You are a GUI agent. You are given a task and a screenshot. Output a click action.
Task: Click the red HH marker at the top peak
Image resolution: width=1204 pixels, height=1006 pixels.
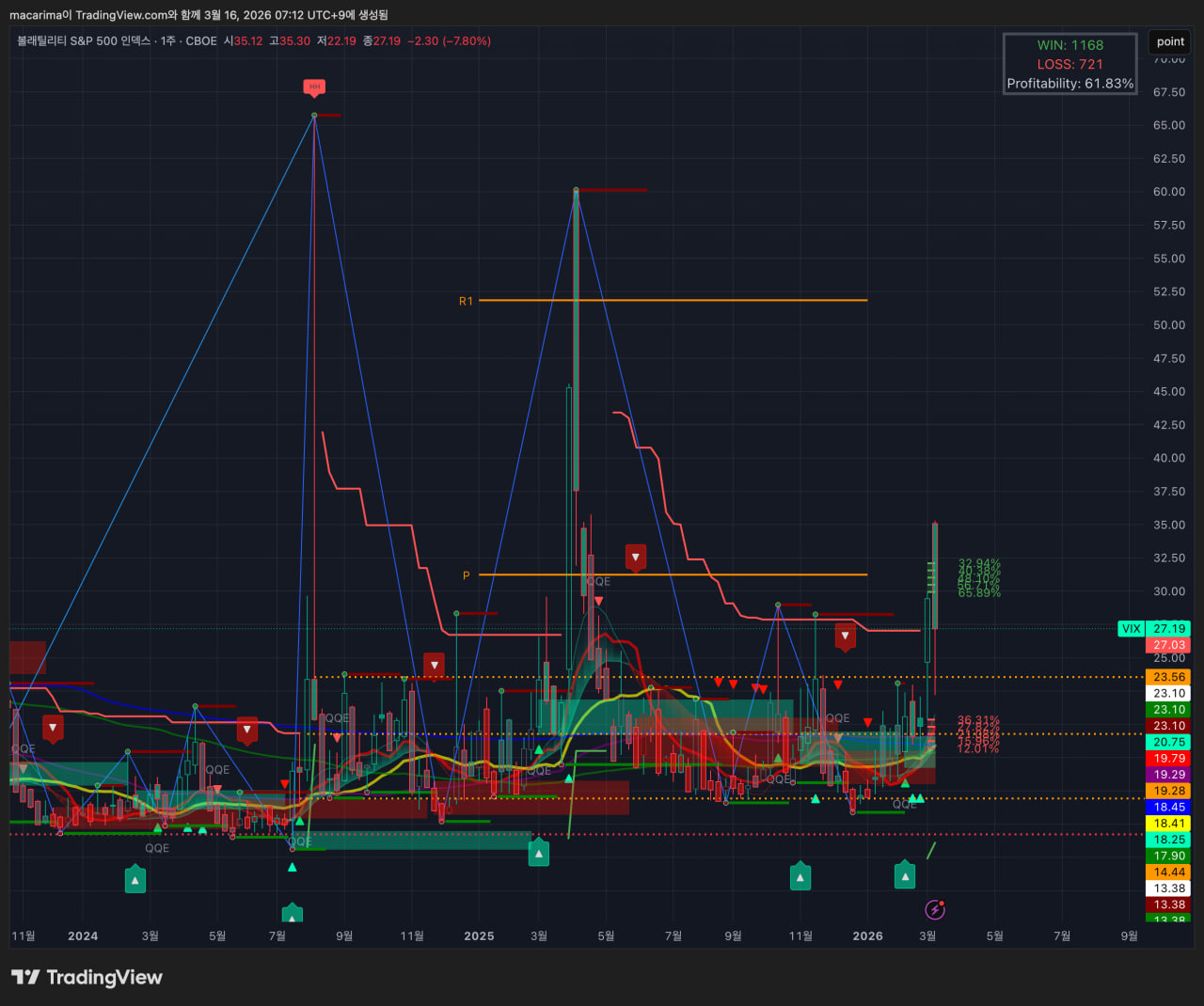point(314,87)
